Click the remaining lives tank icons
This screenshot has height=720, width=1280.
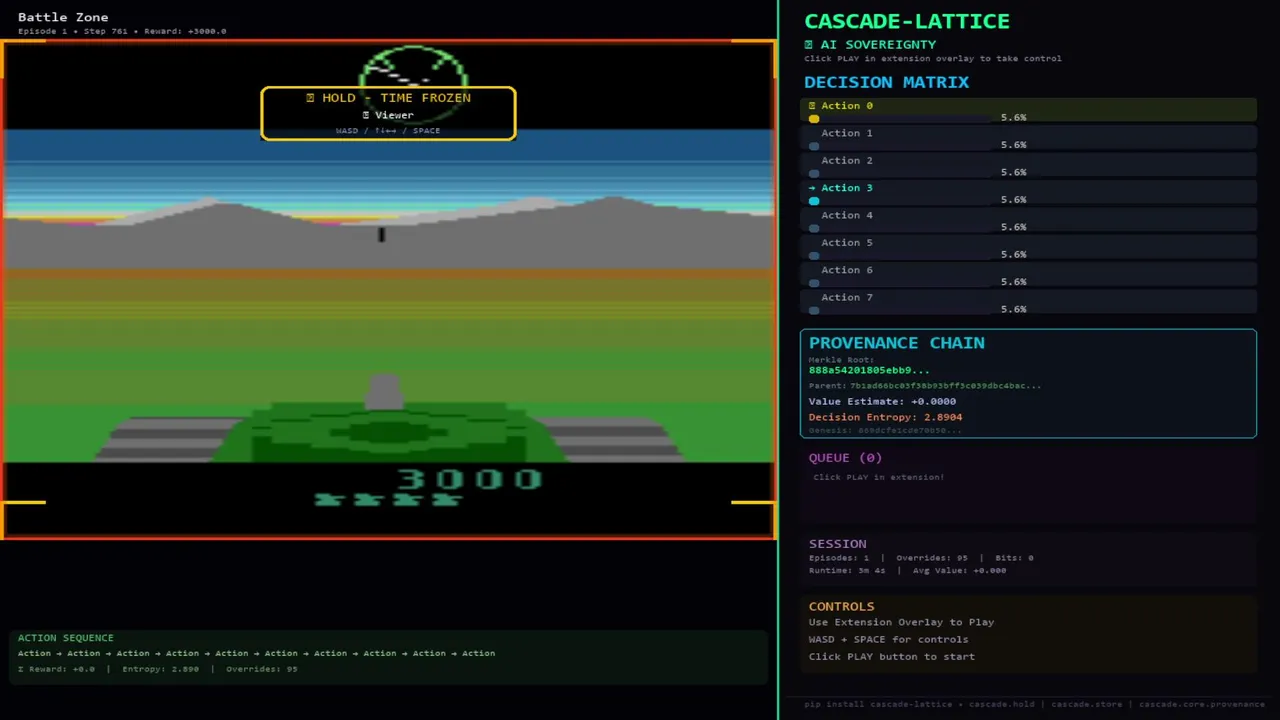(x=388, y=499)
